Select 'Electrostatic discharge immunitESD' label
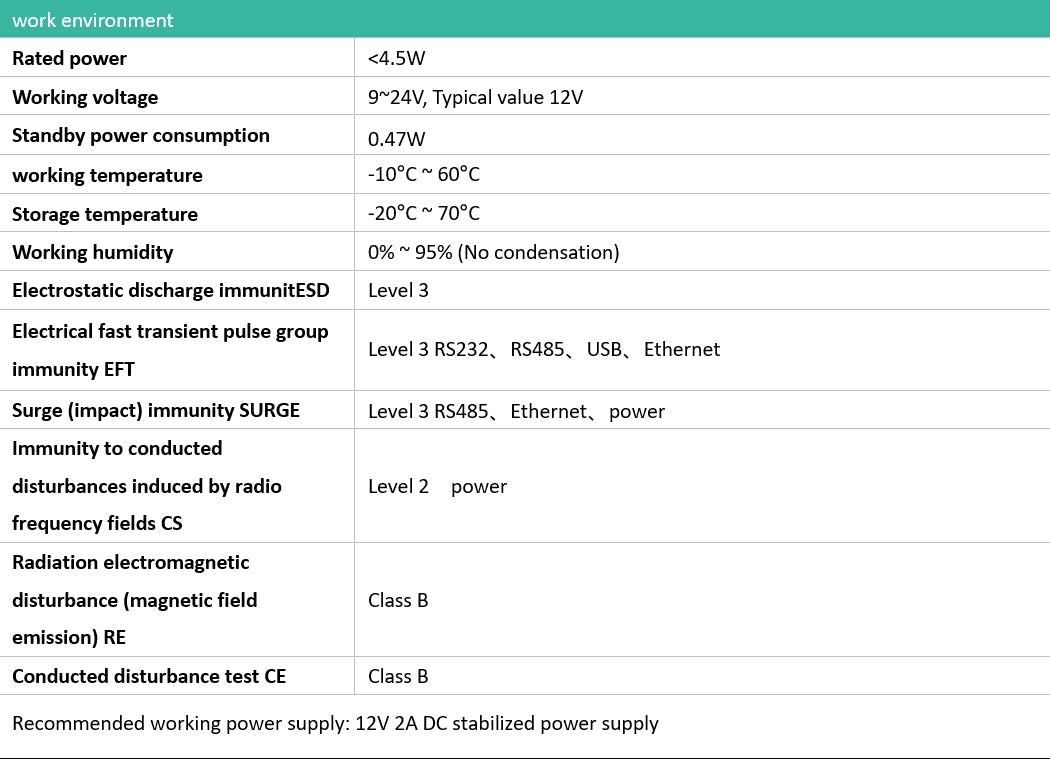 pyautogui.click(x=170, y=290)
